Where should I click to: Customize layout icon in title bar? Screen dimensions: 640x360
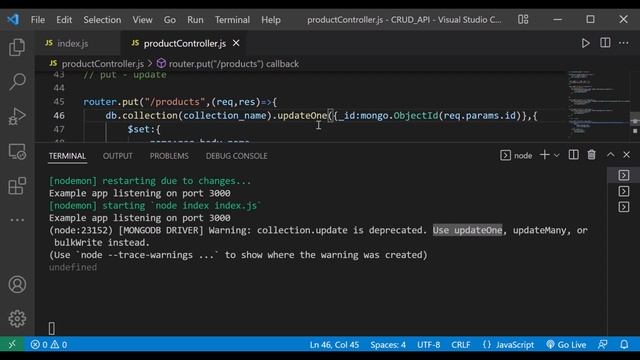523,19
